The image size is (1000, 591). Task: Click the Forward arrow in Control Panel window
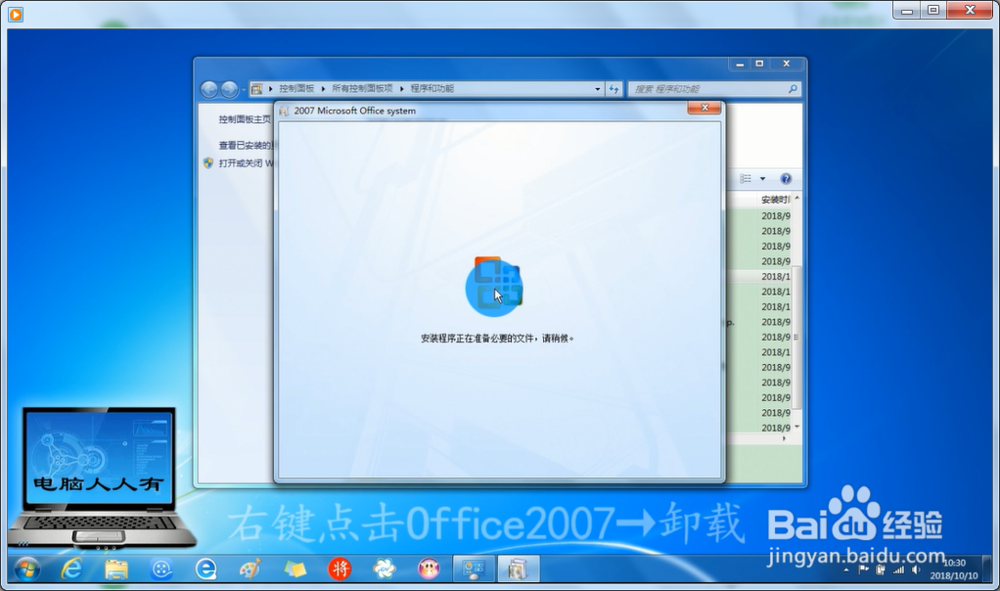[229, 89]
